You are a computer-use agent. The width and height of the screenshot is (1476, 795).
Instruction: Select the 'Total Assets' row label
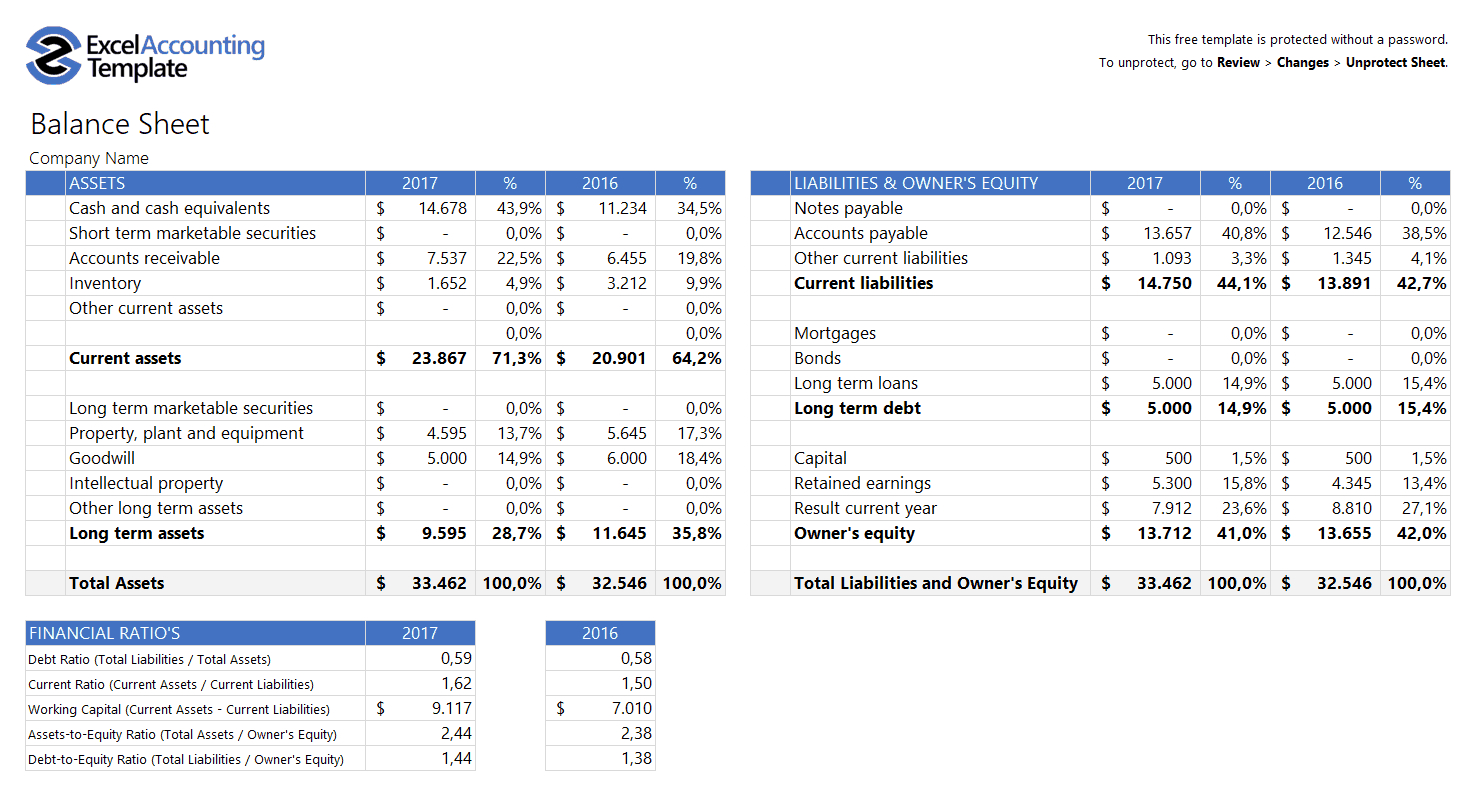(x=116, y=583)
